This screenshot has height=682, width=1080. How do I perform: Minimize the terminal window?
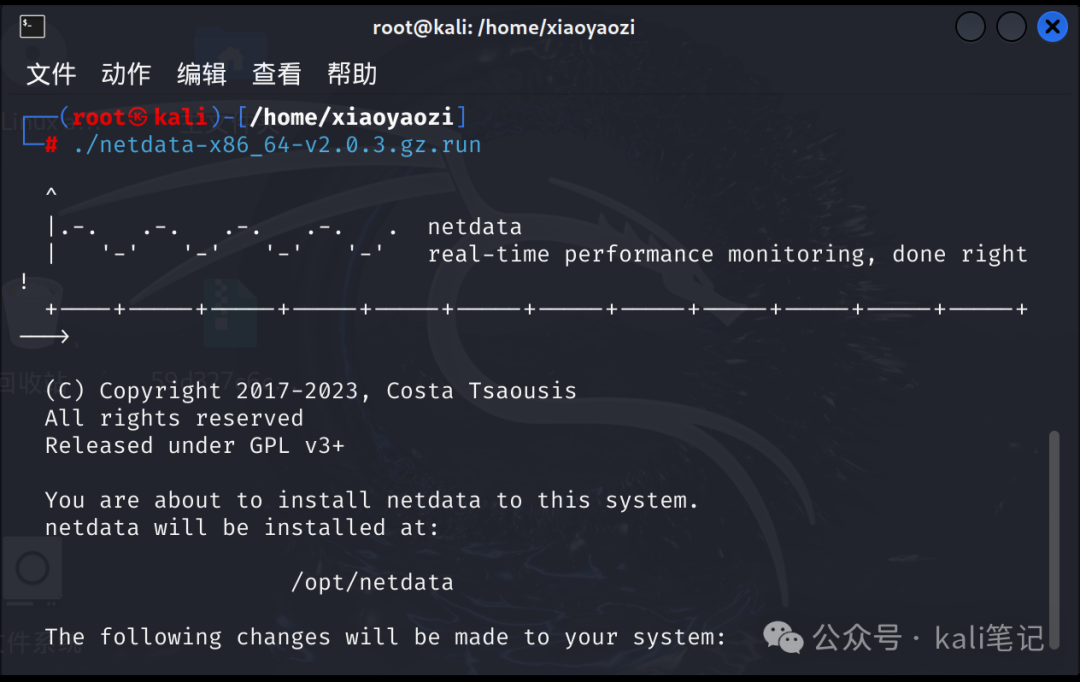969,26
